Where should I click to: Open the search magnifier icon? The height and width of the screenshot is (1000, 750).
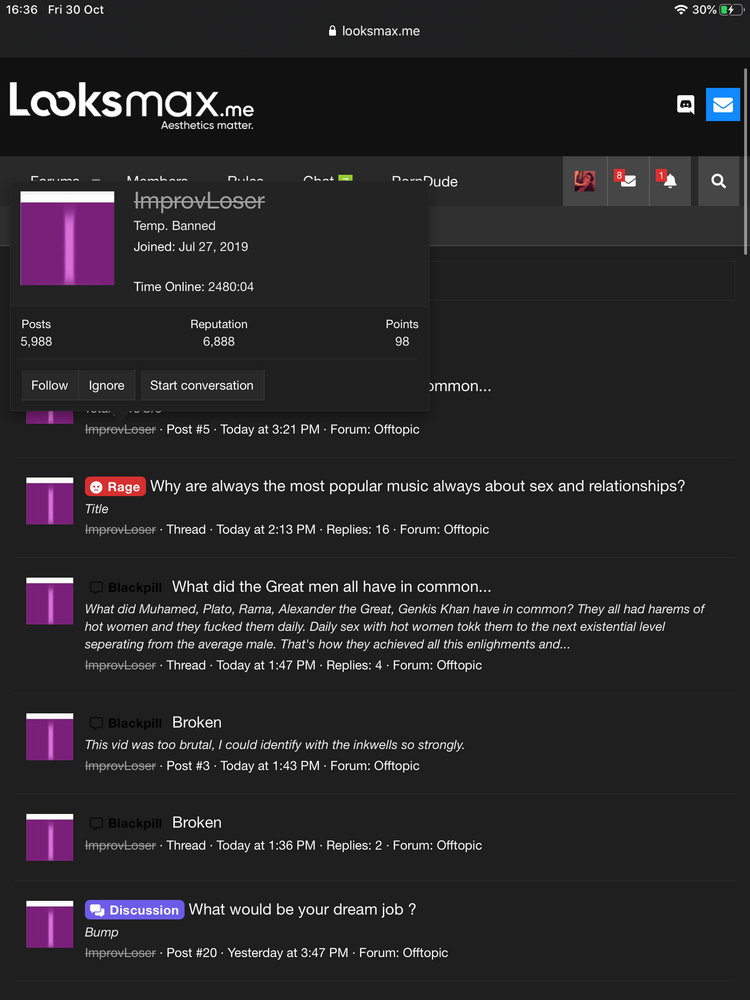tap(718, 181)
